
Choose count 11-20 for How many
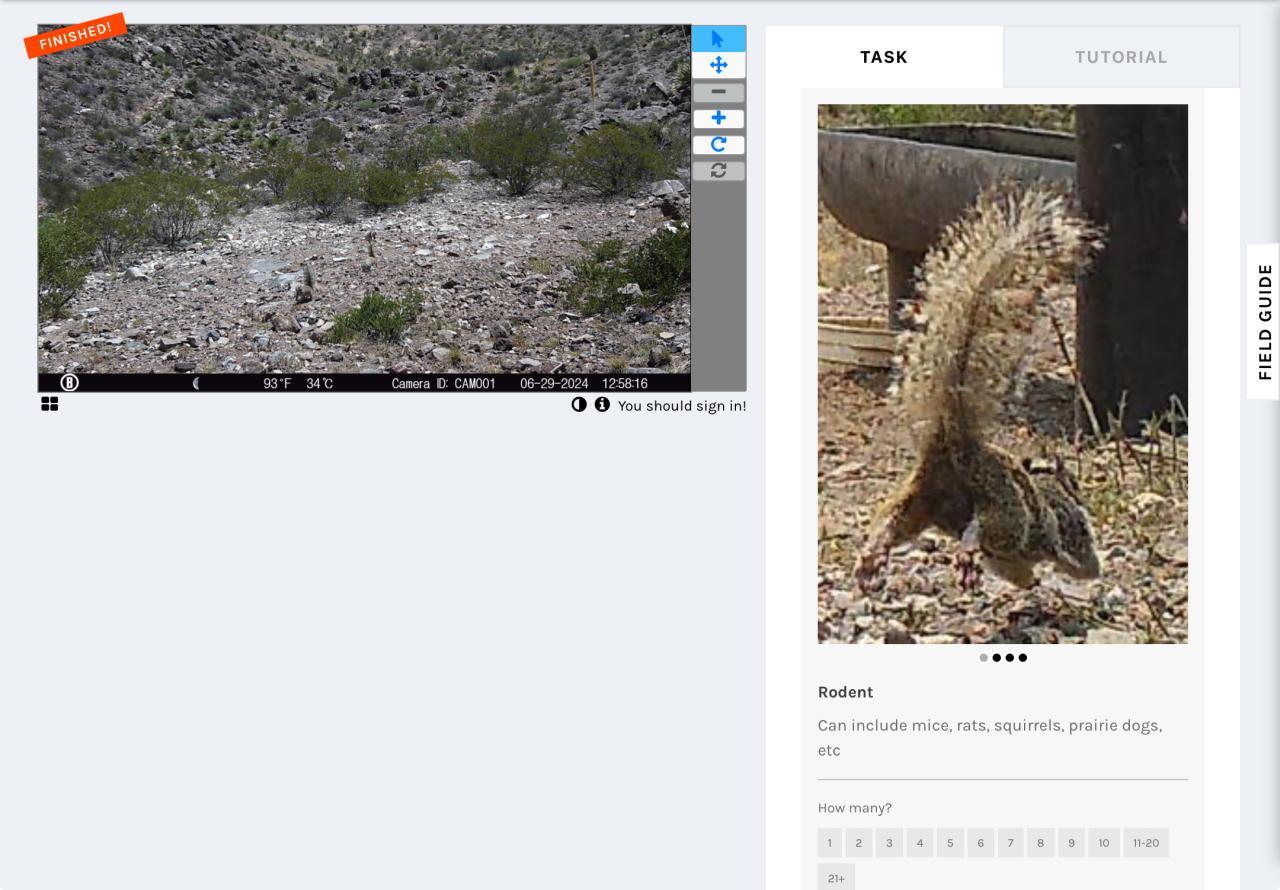pyautogui.click(x=1146, y=843)
